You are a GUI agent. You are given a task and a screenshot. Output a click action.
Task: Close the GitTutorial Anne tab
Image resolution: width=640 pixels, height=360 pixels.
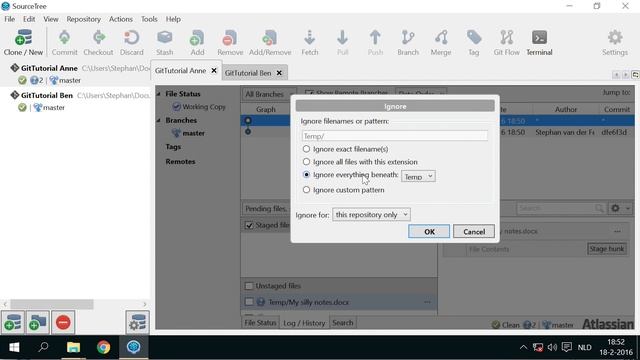pyautogui.click(x=214, y=71)
